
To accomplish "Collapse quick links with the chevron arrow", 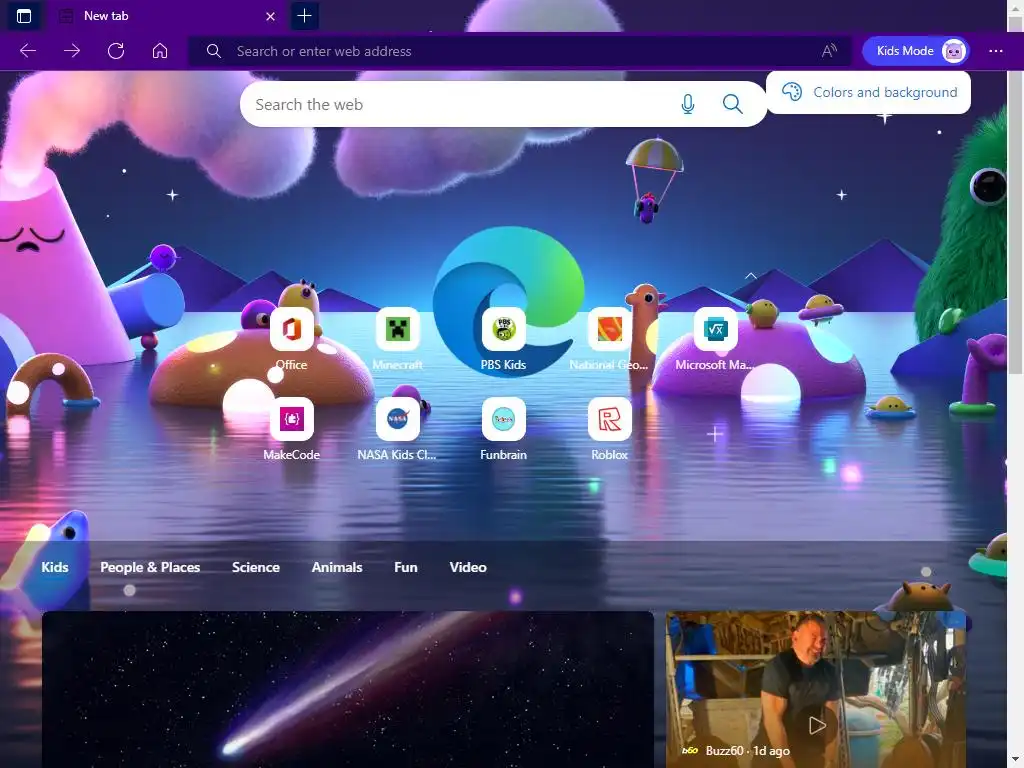I will point(750,276).
